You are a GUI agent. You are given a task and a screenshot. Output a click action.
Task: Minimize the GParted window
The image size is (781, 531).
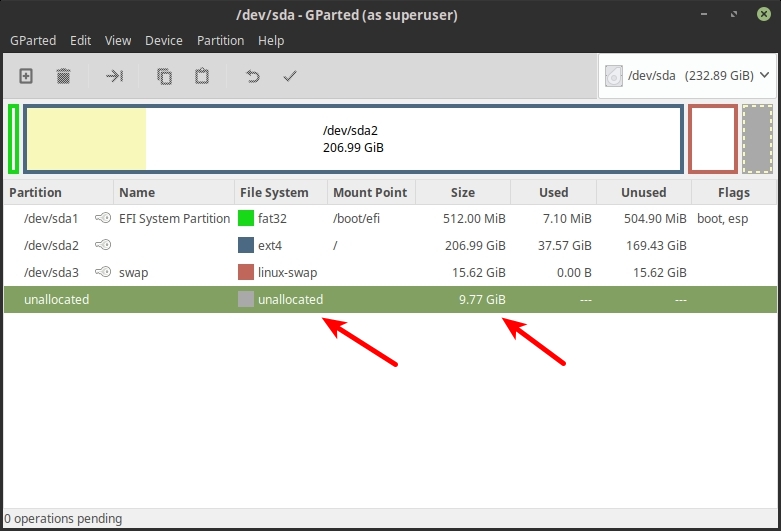point(704,14)
